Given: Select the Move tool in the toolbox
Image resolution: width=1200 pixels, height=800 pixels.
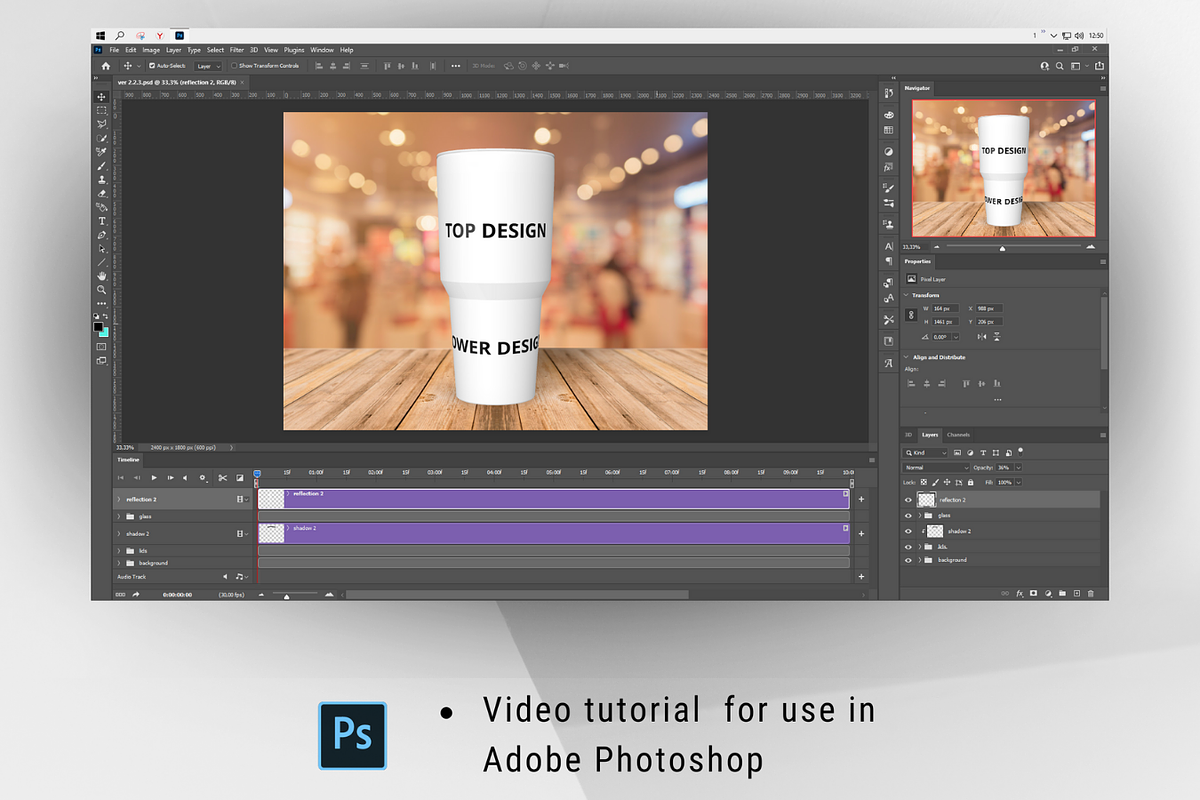Looking at the screenshot, I should click(x=102, y=97).
